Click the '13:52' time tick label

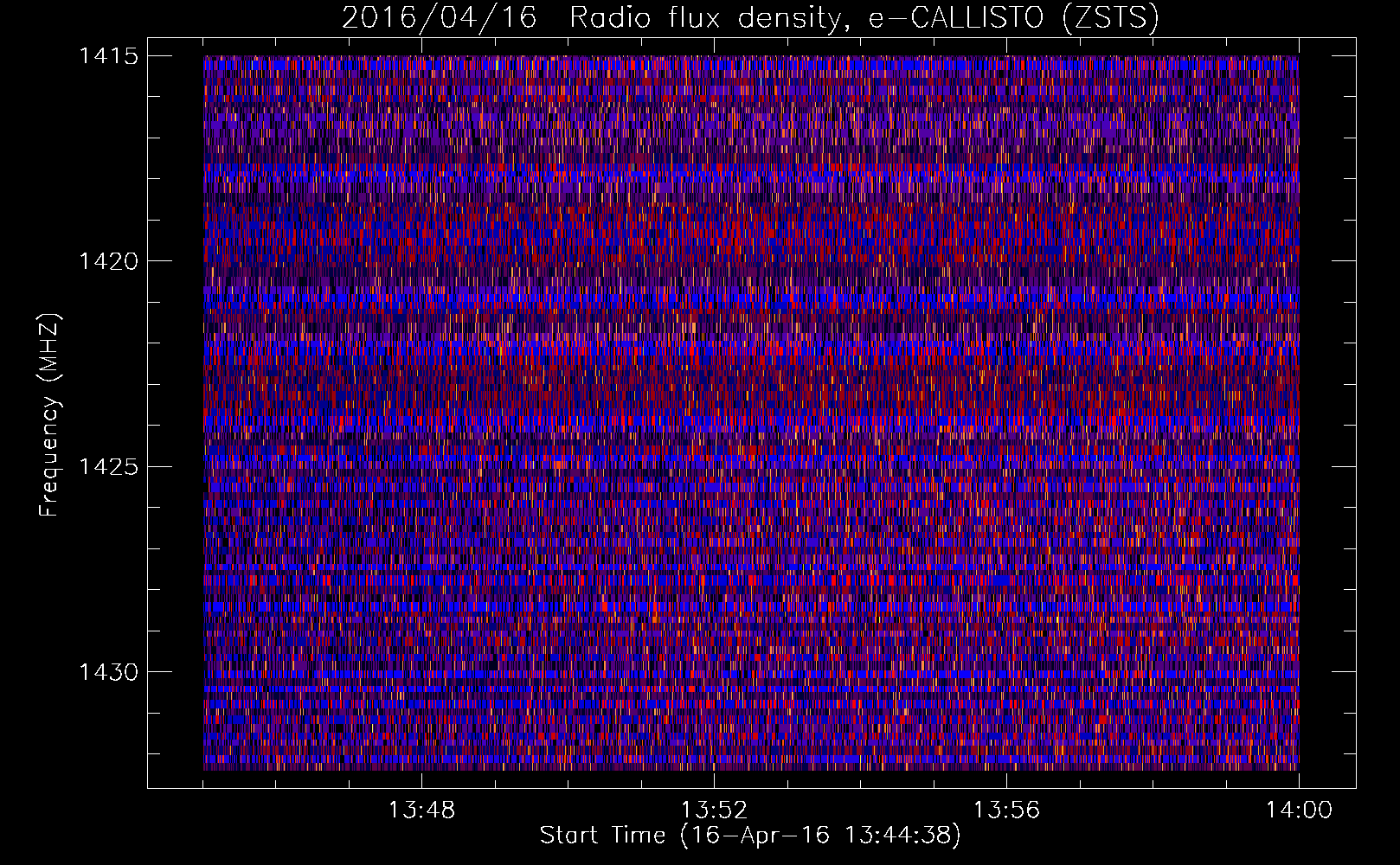click(x=714, y=811)
